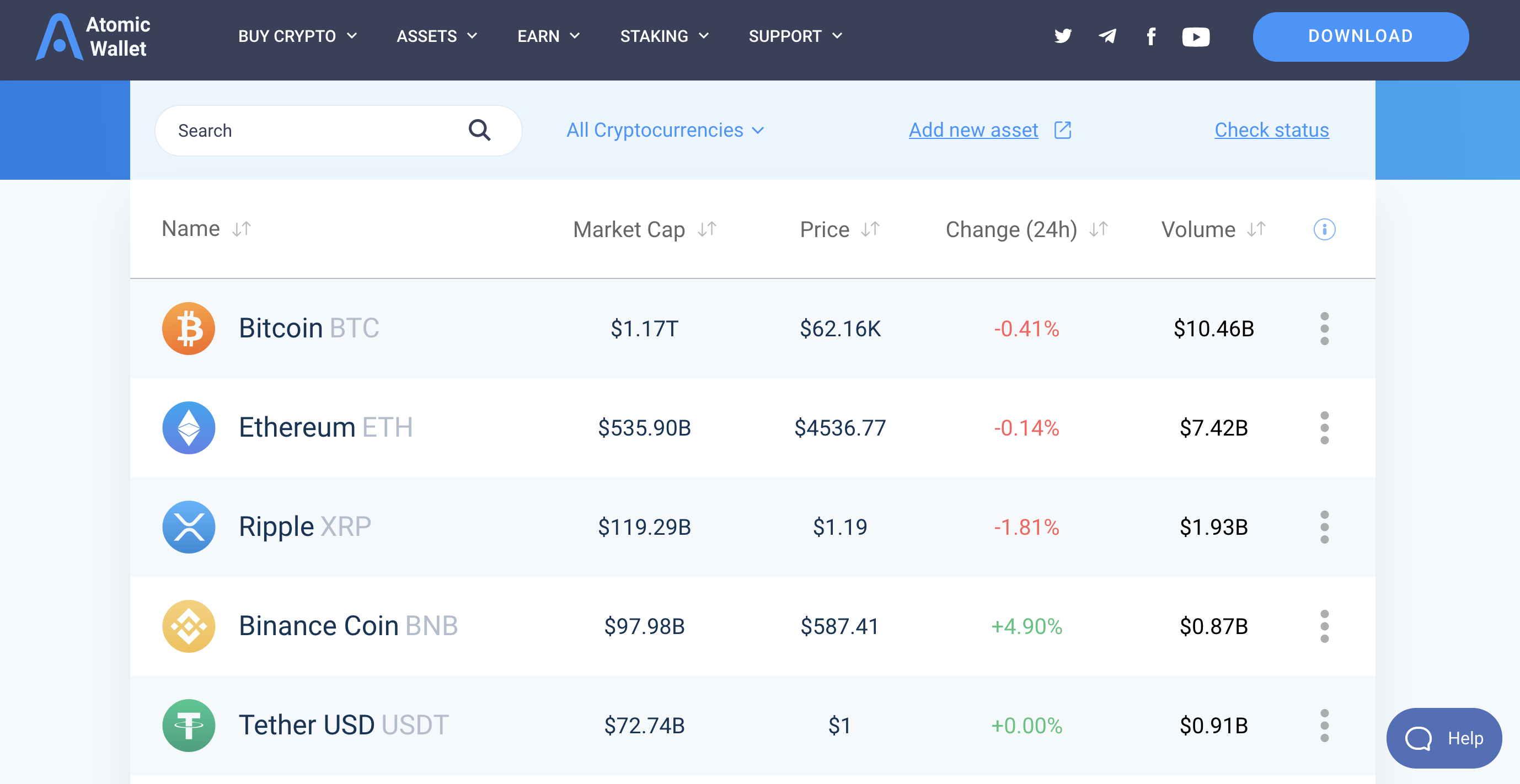
Task: Expand the EARN menu
Action: pyautogui.click(x=549, y=36)
